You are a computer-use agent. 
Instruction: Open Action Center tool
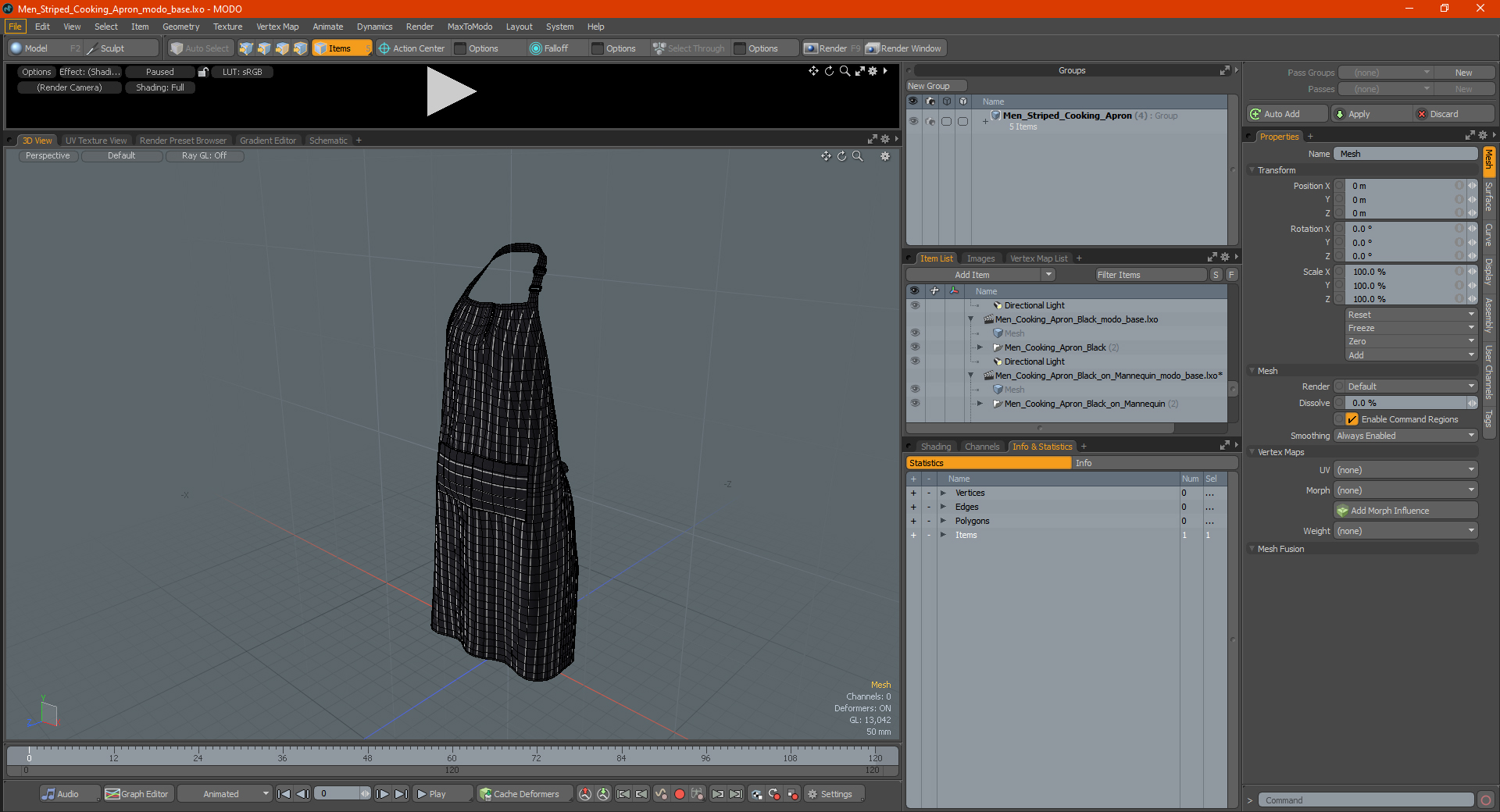coord(412,48)
